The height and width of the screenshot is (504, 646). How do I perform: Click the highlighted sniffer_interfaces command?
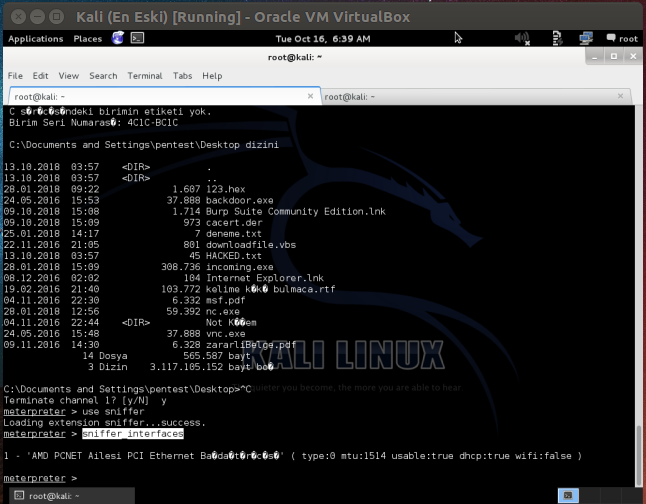(133, 434)
